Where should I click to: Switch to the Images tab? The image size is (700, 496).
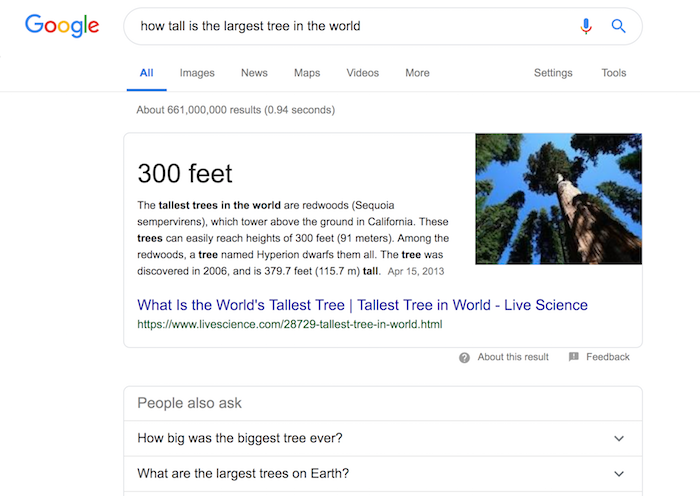[x=197, y=73]
